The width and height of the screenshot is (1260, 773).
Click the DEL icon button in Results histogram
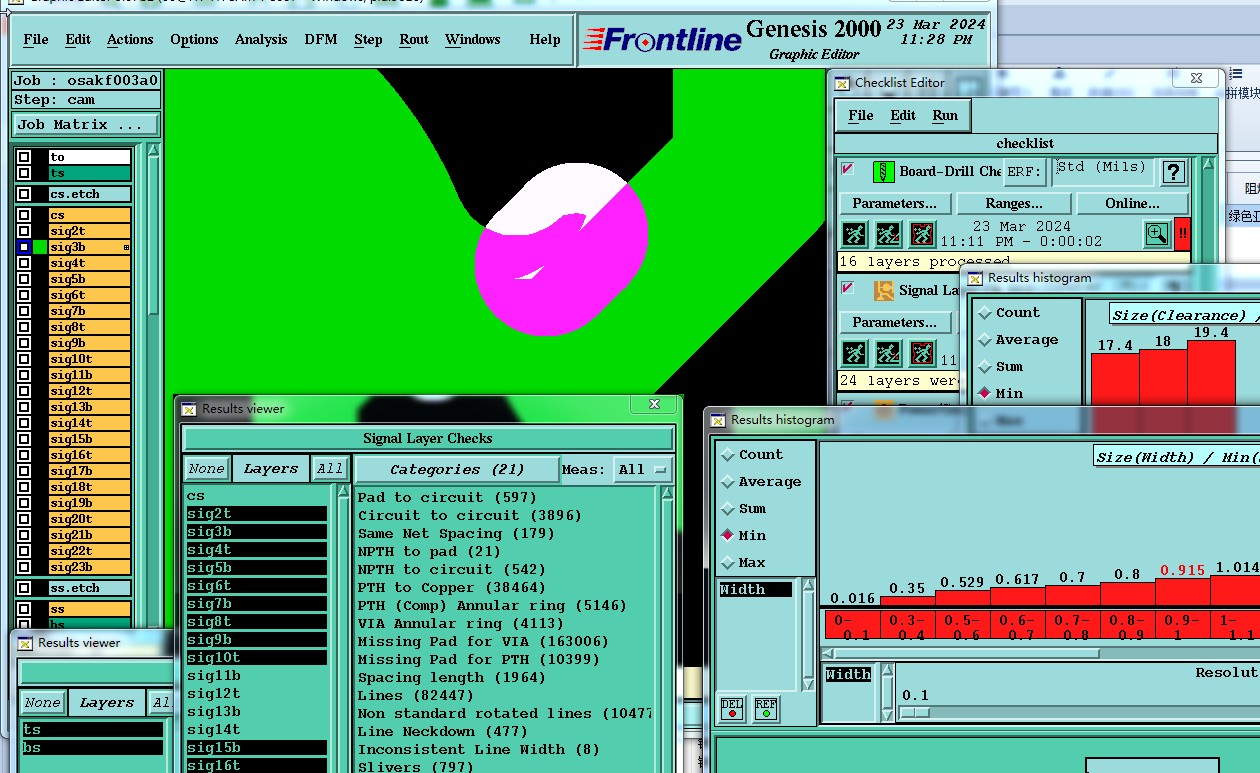(732, 709)
